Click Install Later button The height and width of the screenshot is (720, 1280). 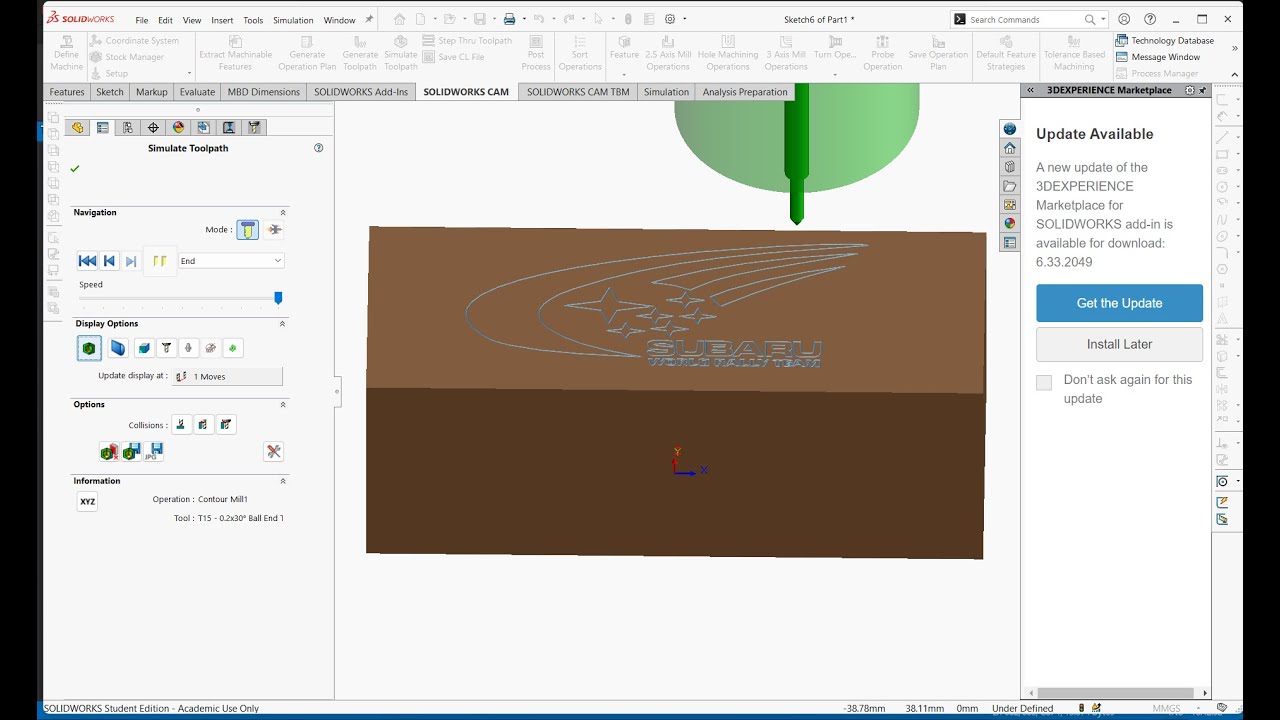coord(1119,344)
